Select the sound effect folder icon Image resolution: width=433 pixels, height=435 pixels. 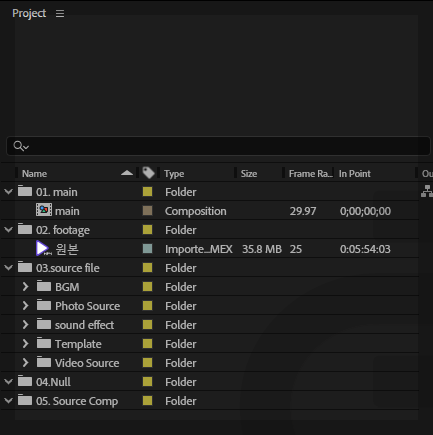coord(44,324)
